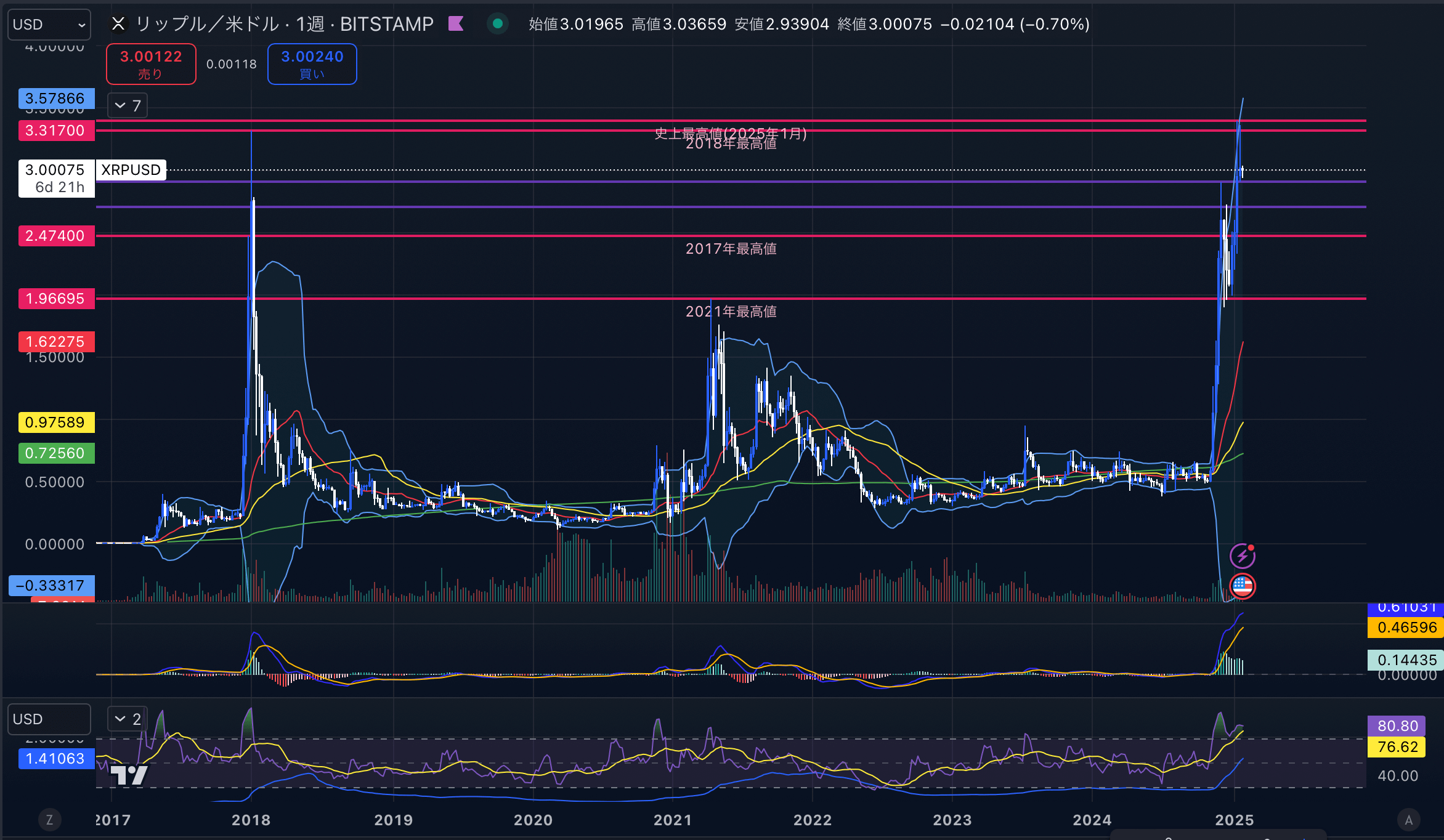Click the 安値2.93904 low value in header

782,24
